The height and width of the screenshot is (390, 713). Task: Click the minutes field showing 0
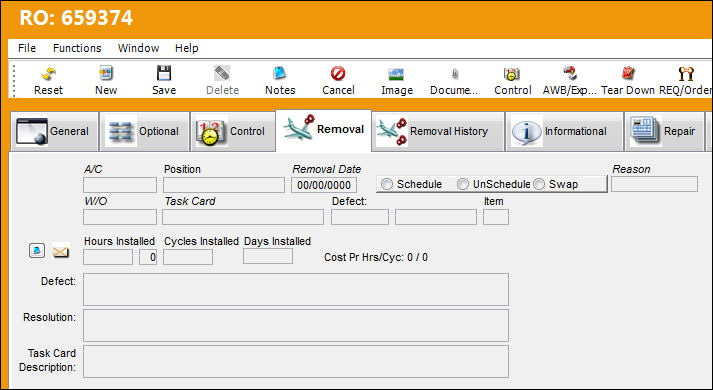[148, 257]
